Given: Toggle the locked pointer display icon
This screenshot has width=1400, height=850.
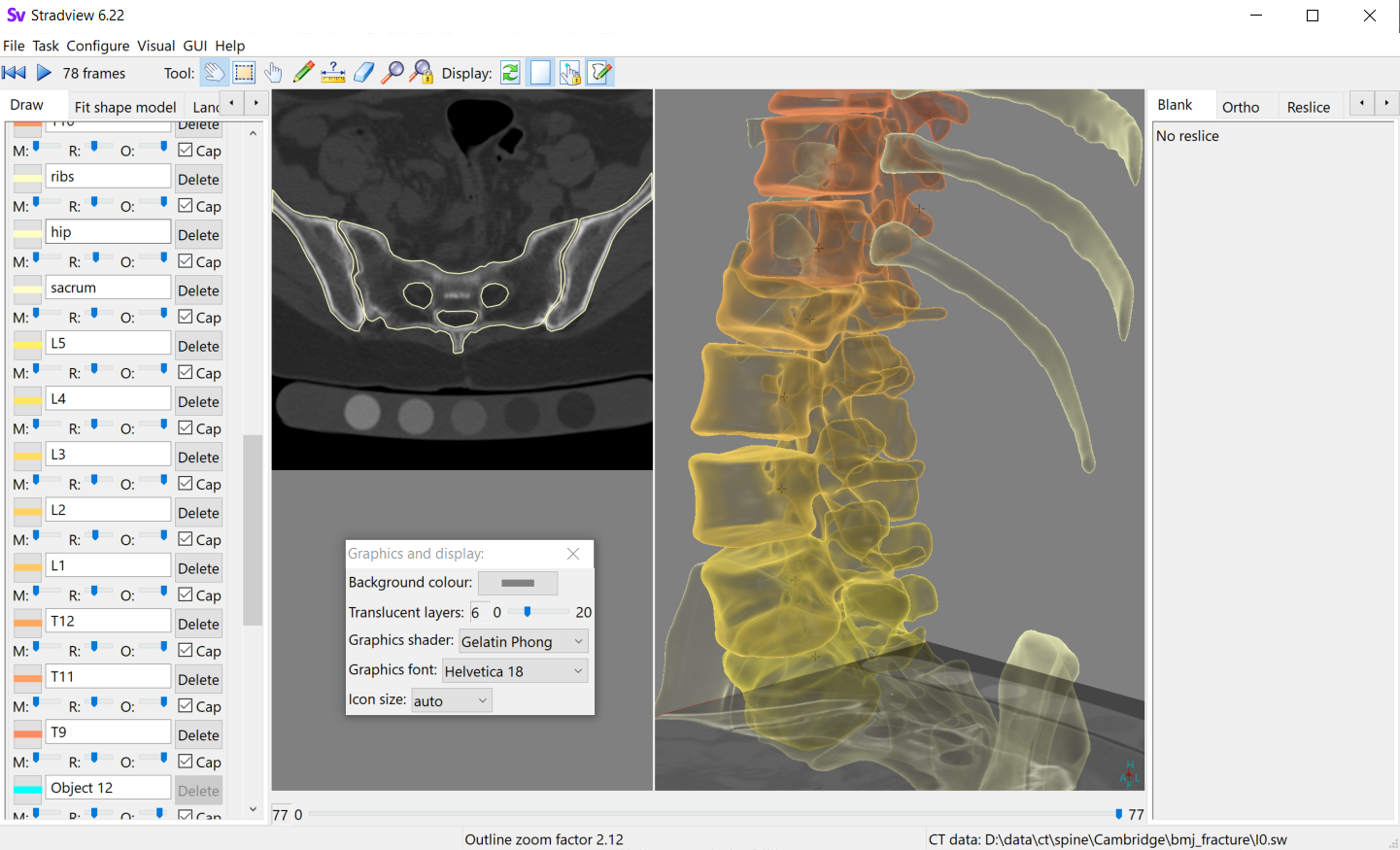Looking at the screenshot, I should click(x=570, y=73).
